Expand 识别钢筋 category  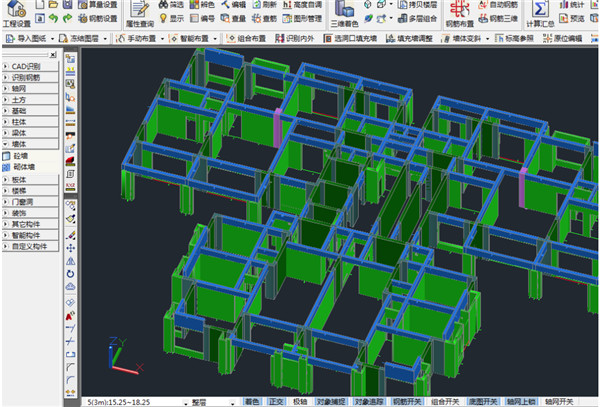30,77
